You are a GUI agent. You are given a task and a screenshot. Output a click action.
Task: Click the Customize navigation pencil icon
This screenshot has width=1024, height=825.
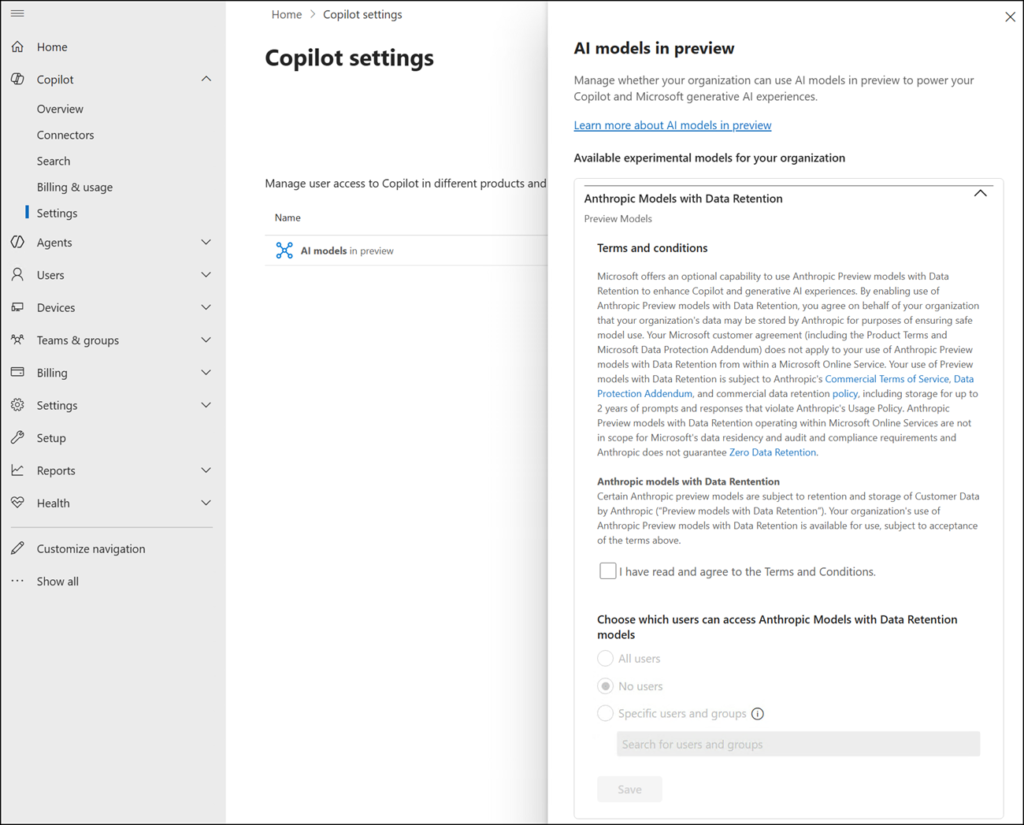pos(18,549)
